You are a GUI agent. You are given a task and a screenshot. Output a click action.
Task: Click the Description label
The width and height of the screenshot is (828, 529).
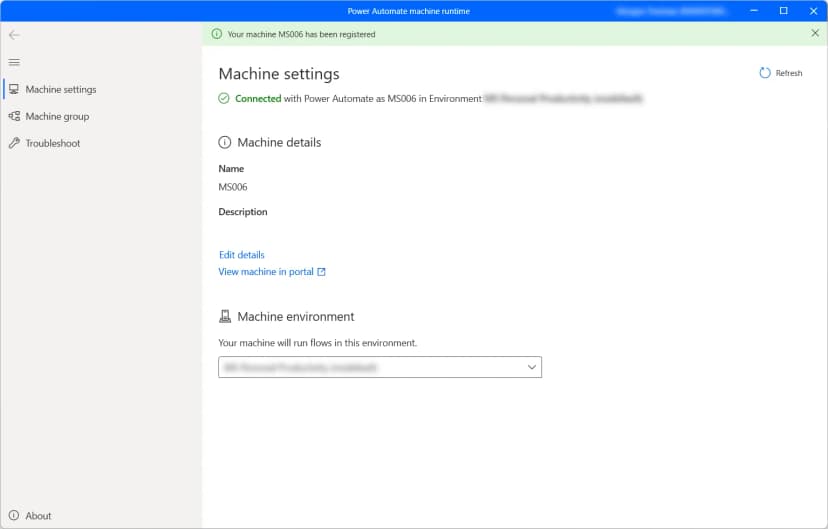click(243, 212)
